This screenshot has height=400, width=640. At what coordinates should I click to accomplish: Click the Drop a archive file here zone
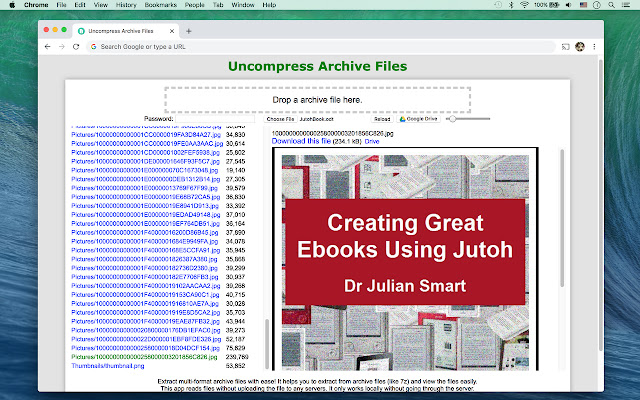tap(318, 100)
